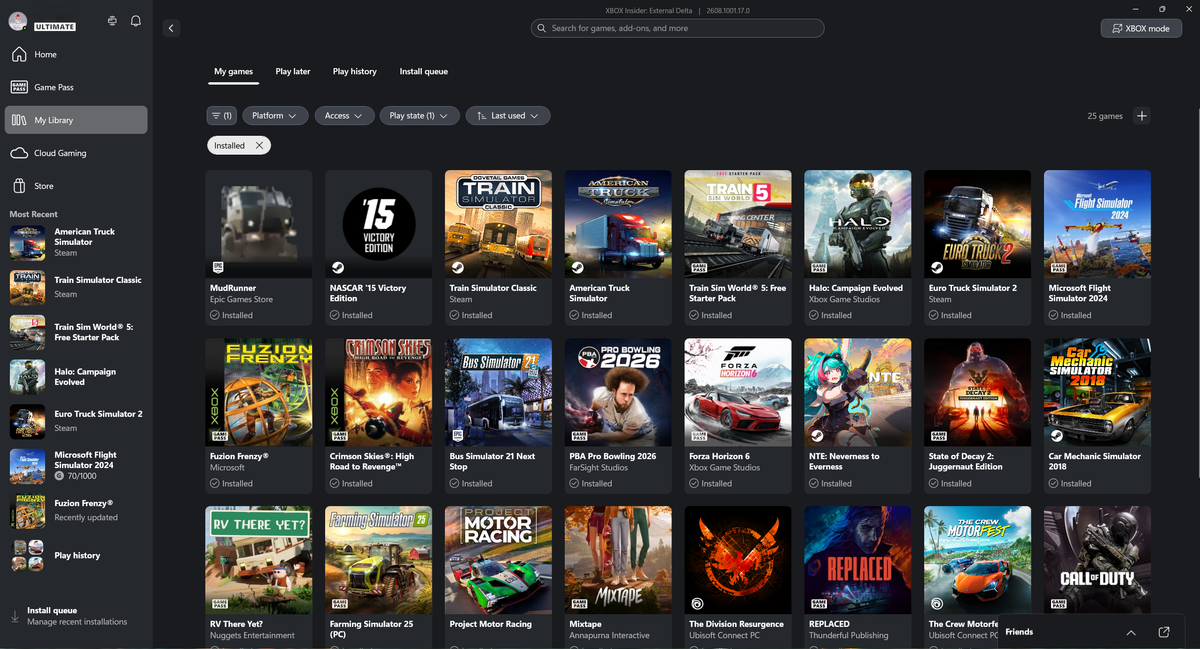Open the Fuzion Frenzy cover art
This screenshot has width=1200, height=649.
coord(258,391)
